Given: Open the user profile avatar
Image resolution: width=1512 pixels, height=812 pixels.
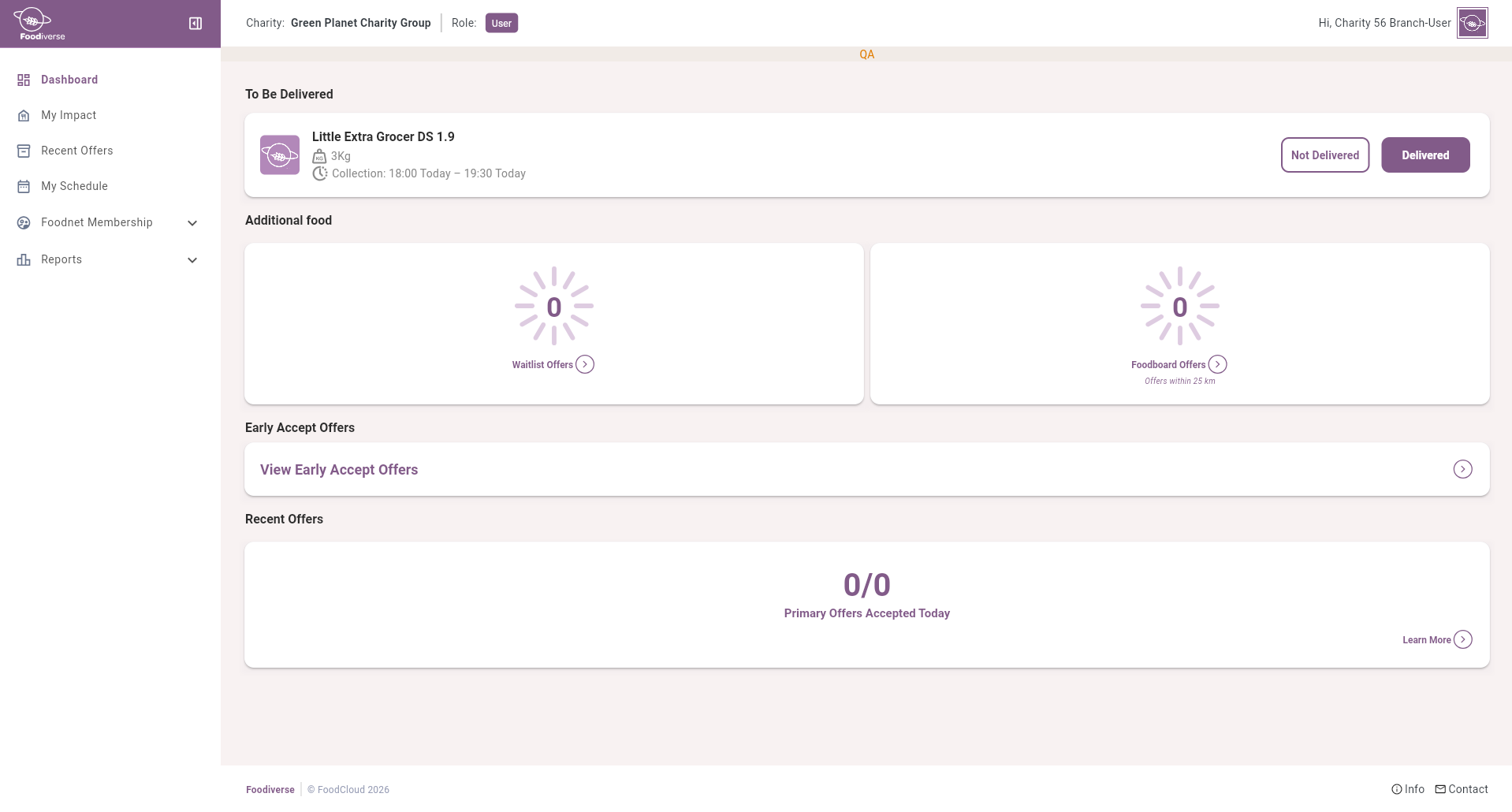Looking at the screenshot, I should tap(1472, 23).
